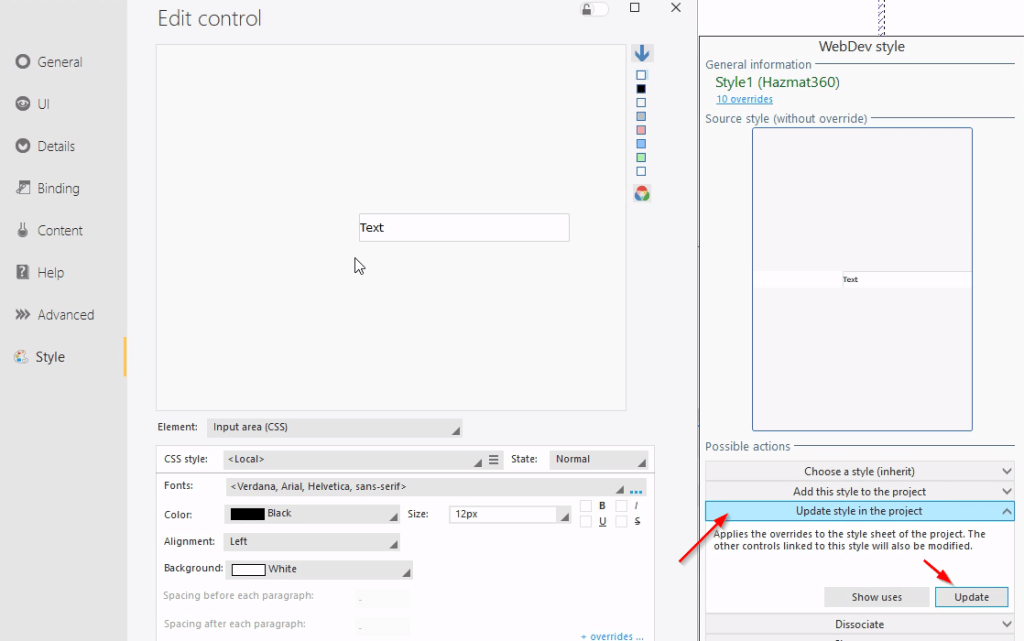Screen dimensions: 1024x641
Task: Click the UI eye icon in sidebar
Action: (x=23, y=104)
